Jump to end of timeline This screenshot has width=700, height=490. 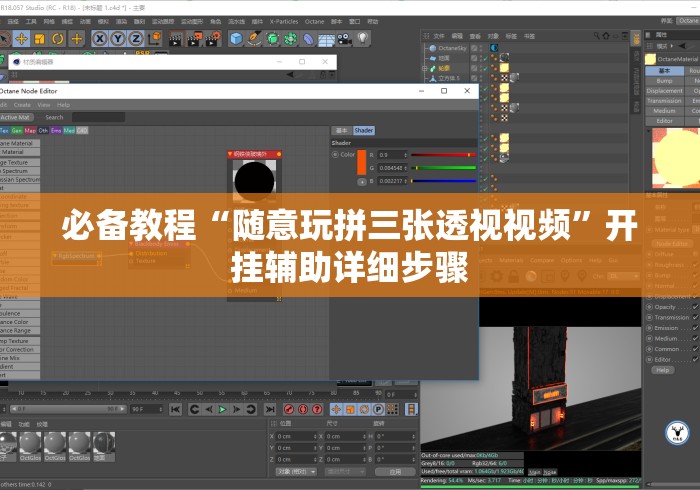[x=270, y=409]
